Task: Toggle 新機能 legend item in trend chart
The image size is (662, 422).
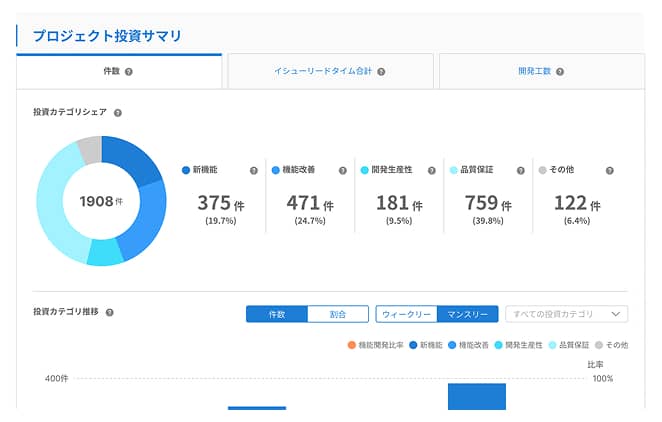Action: pos(426,345)
